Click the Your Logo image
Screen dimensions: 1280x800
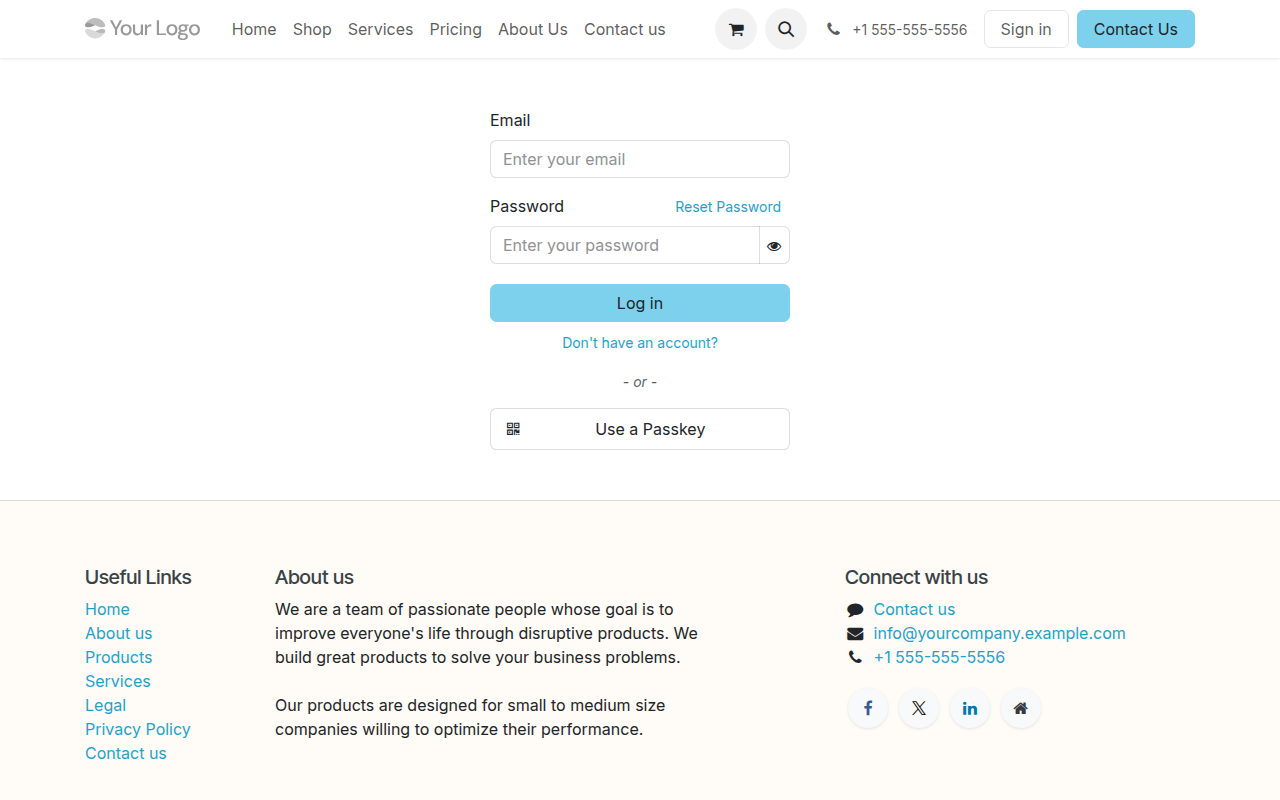142,28
